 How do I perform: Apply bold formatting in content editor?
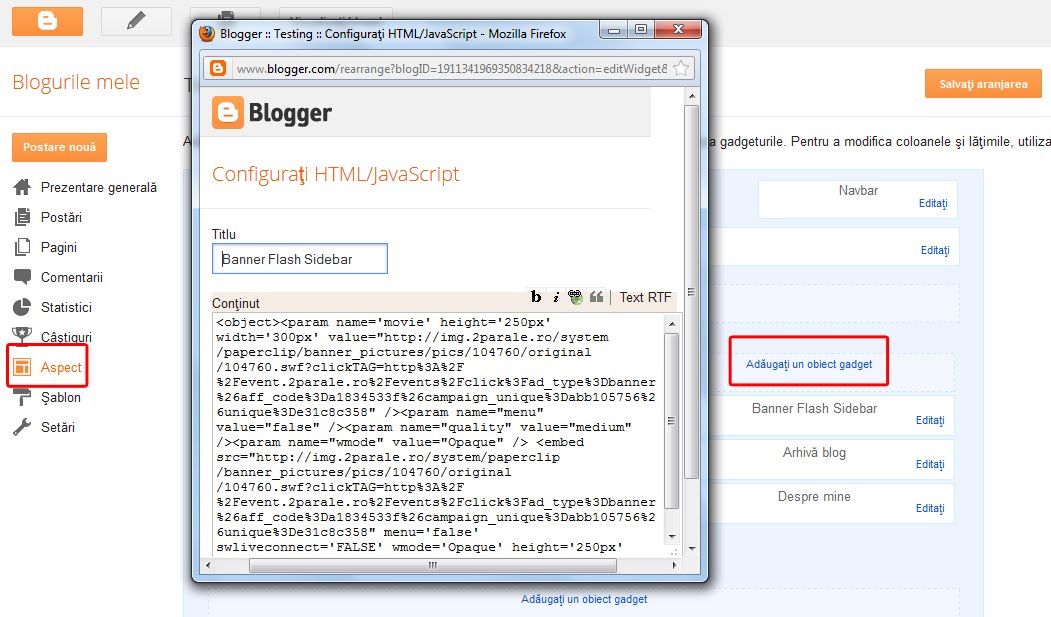536,297
